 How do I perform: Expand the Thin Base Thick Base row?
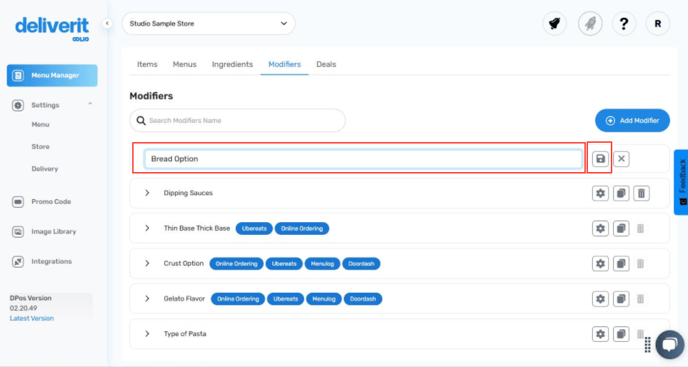click(147, 228)
